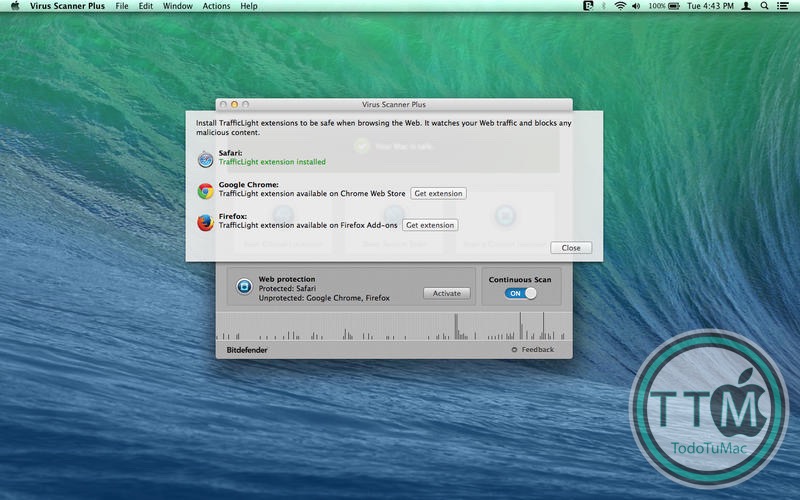Minimize the Virus Scanner Plus window
Viewport: 800px width, 500px height.
click(x=234, y=104)
